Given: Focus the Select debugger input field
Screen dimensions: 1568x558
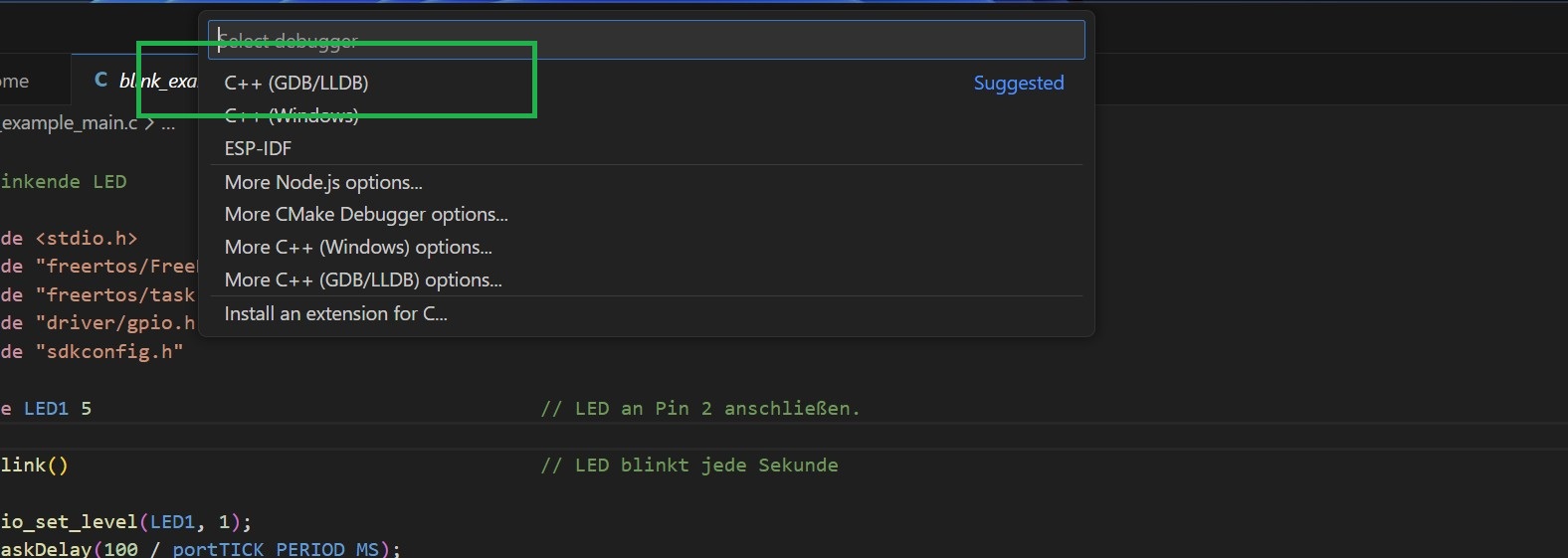Looking at the screenshot, I should pyautogui.click(x=647, y=40).
